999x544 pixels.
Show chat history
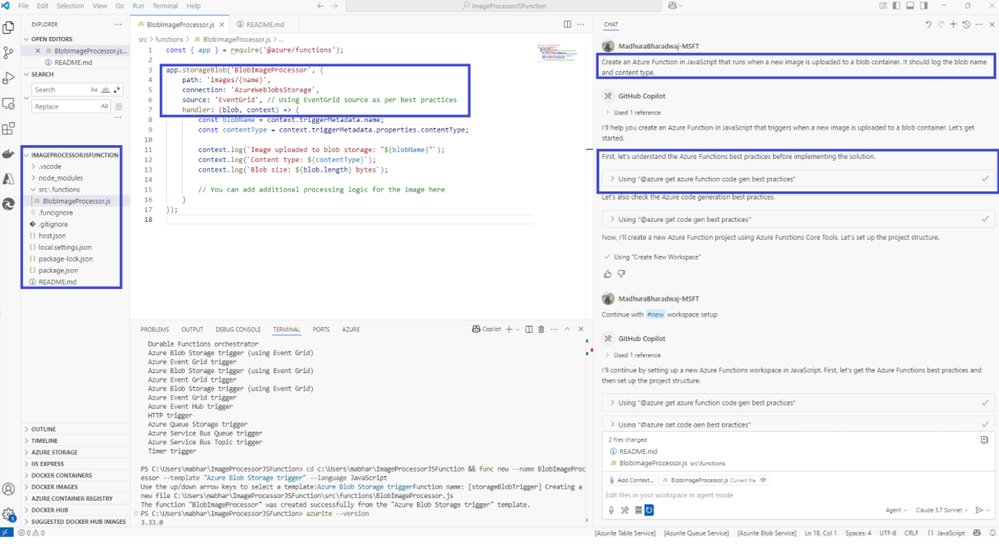tap(966, 24)
